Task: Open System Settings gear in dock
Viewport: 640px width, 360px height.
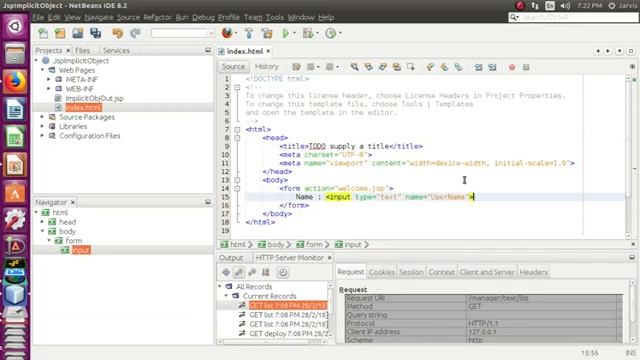Action: [x=15, y=219]
